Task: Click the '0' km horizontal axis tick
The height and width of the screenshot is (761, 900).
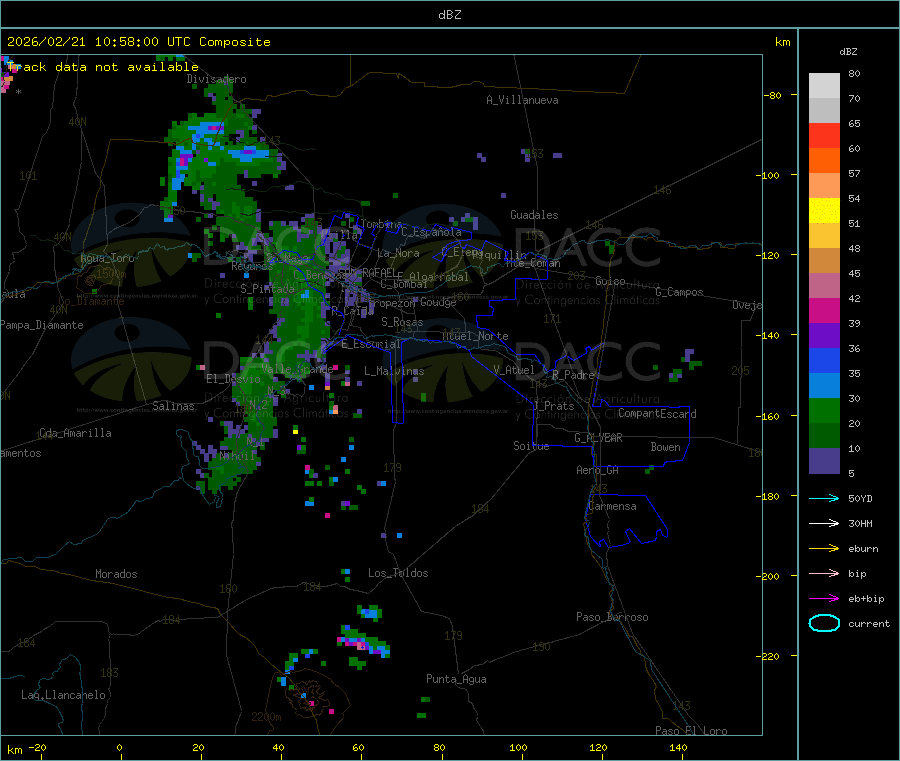Action: tap(119, 747)
